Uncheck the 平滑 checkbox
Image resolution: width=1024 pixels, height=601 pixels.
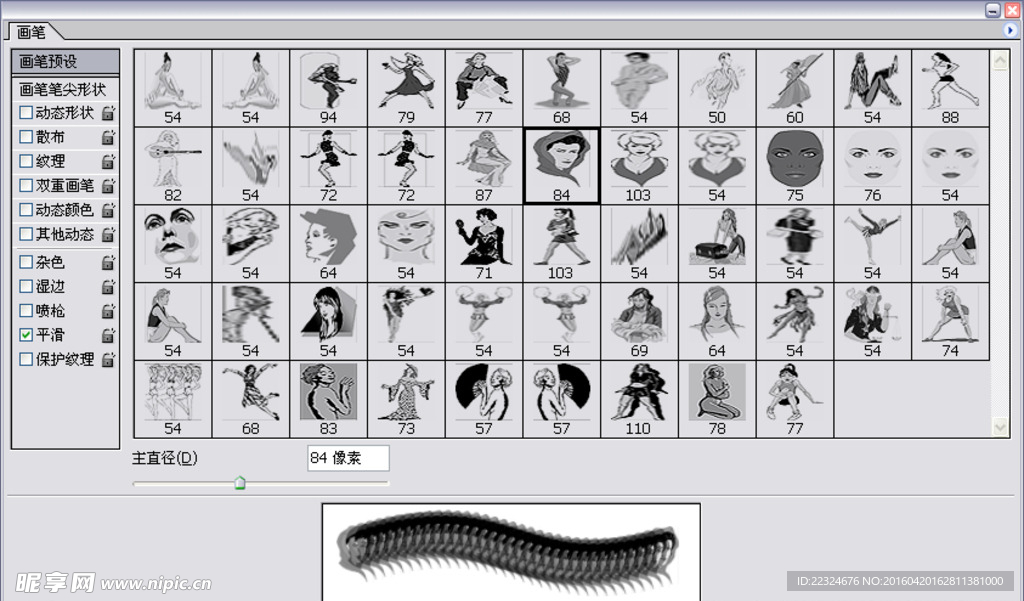[x=26, y=335]
